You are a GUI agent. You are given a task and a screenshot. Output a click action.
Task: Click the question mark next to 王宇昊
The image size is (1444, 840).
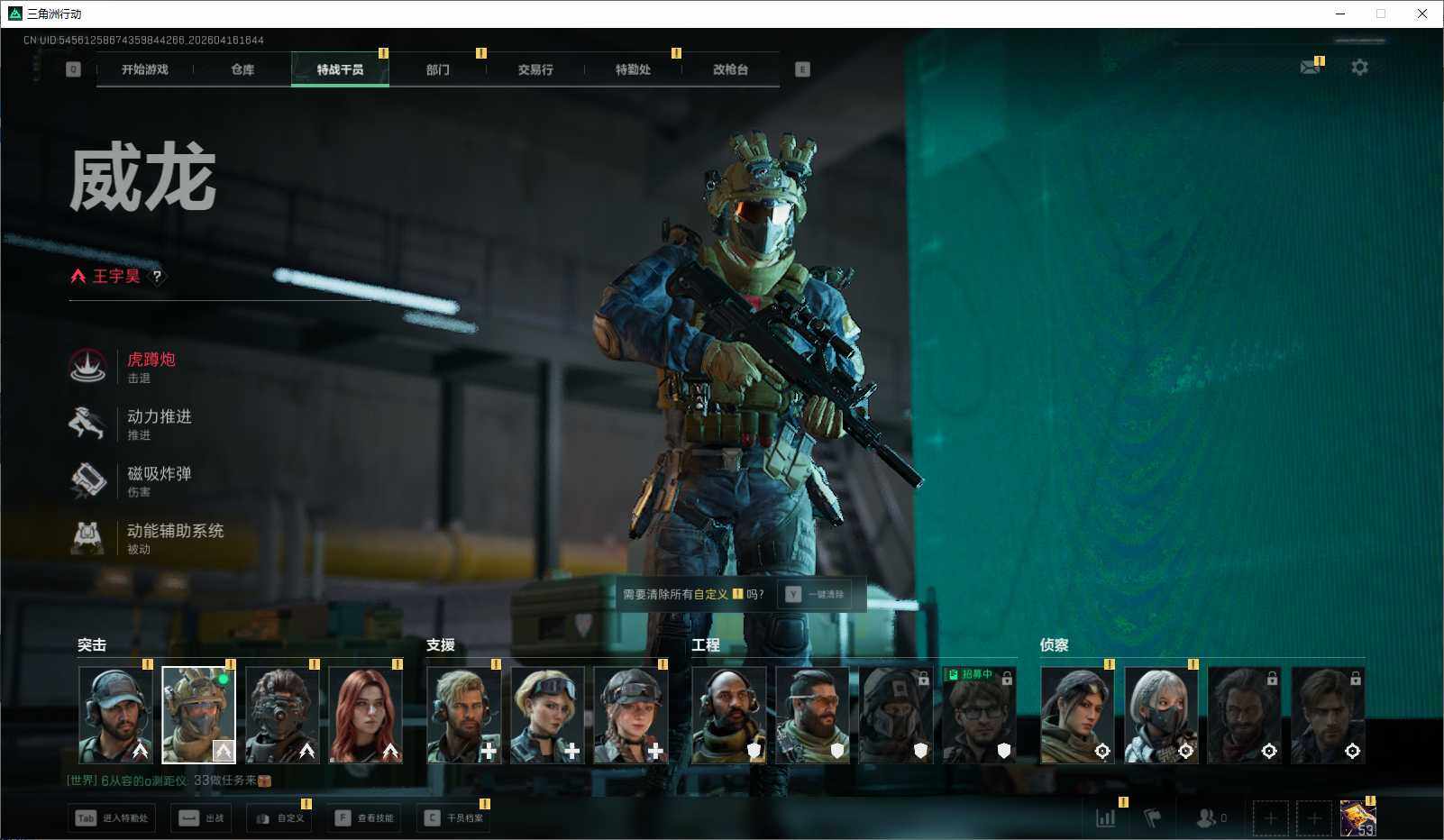coord(157,277)
